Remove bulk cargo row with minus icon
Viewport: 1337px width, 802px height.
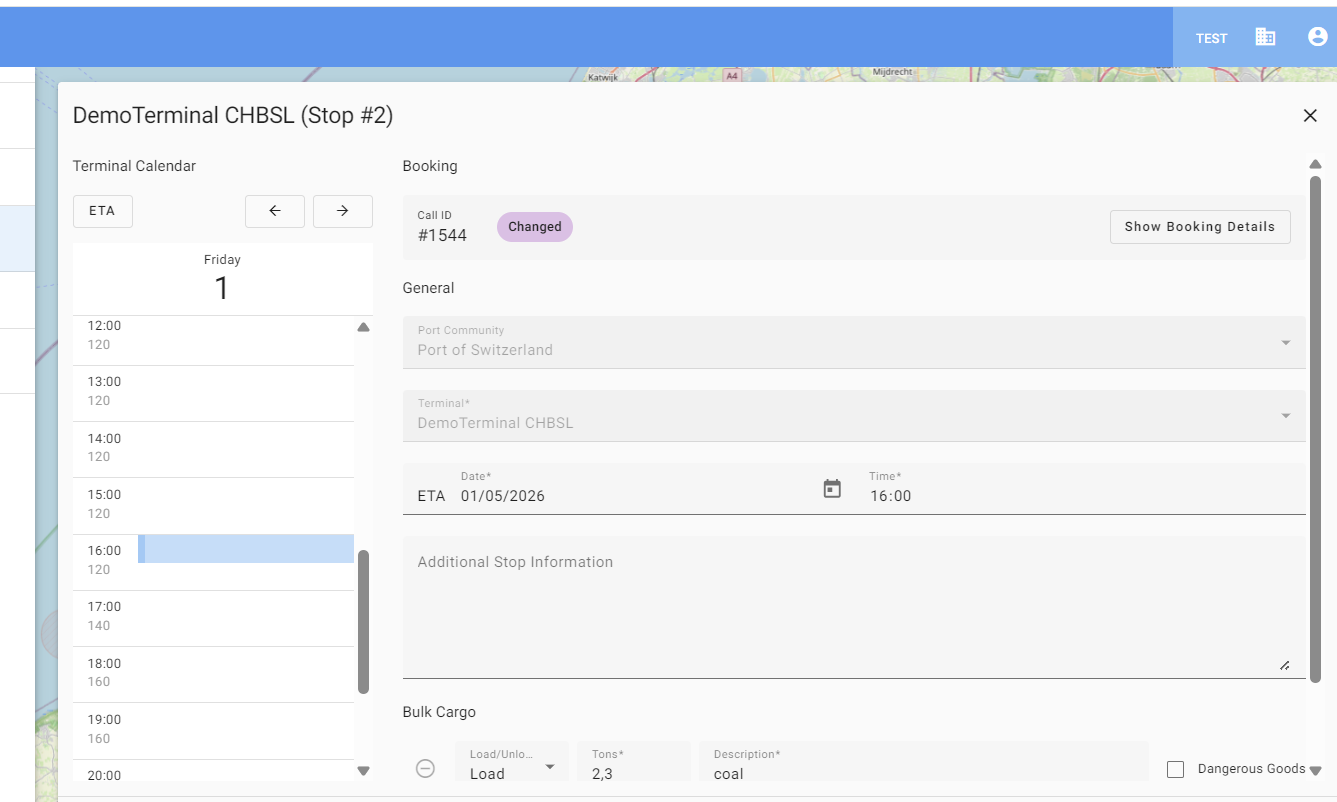pyautogui.click(x=425, y=768)
